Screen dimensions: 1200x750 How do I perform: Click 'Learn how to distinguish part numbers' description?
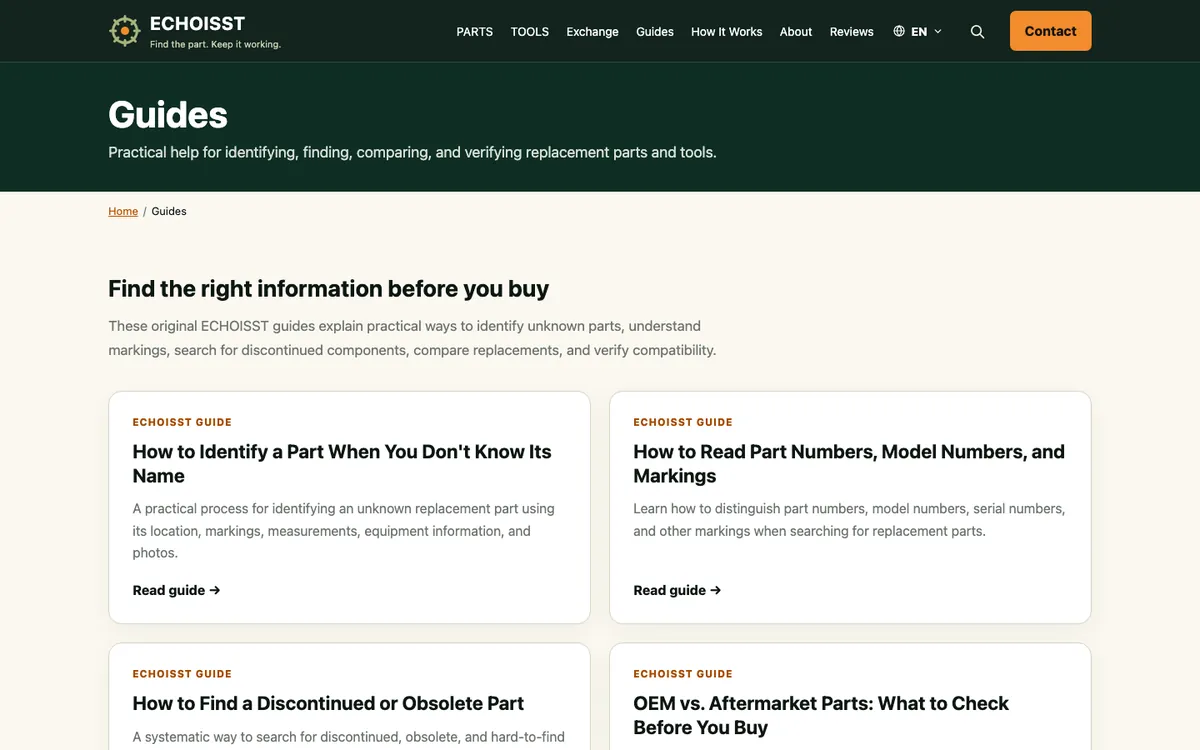point(849,520)
